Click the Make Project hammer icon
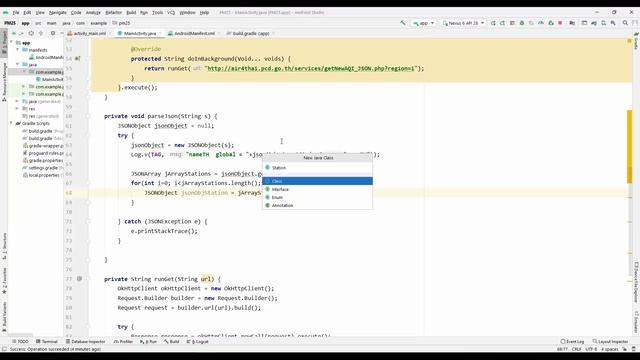Screen dimensions: 640x360 pos(402,23)
